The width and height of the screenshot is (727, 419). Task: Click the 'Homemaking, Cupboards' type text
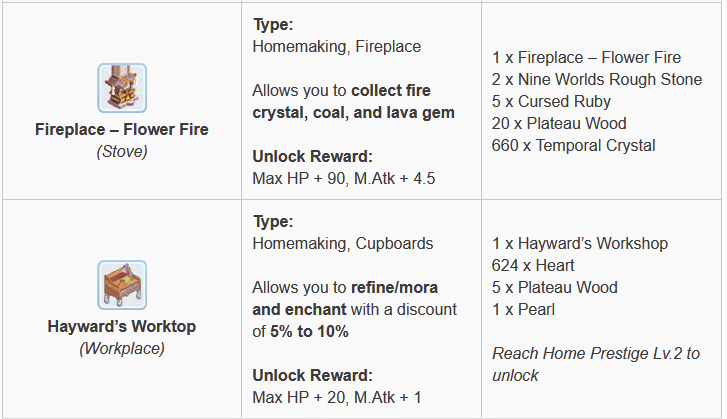point(343,243)
